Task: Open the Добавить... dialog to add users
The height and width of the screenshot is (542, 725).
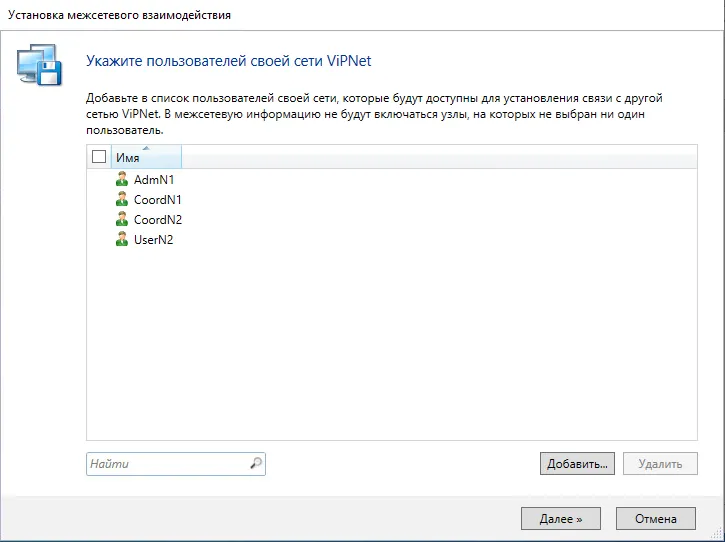Action: pyautogui.click(x=577, y=464)
